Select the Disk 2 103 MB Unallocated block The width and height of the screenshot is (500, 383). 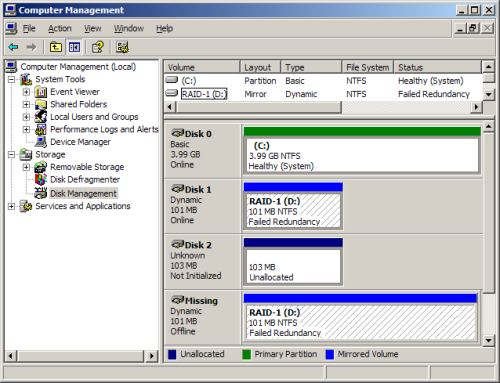293,261
